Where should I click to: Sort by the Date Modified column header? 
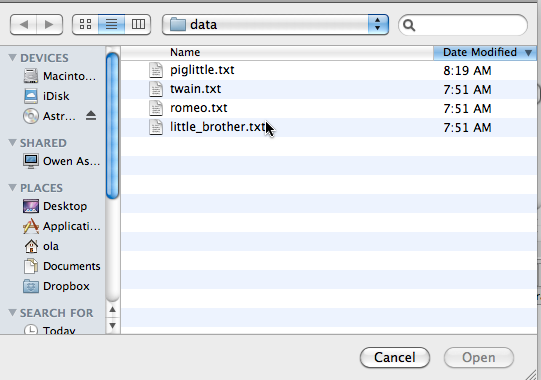(484, 52)
